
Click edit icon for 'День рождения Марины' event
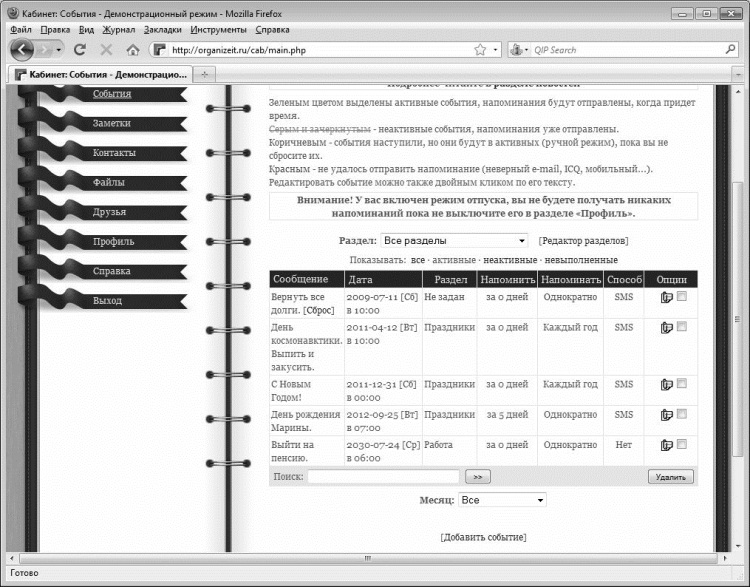666,415
